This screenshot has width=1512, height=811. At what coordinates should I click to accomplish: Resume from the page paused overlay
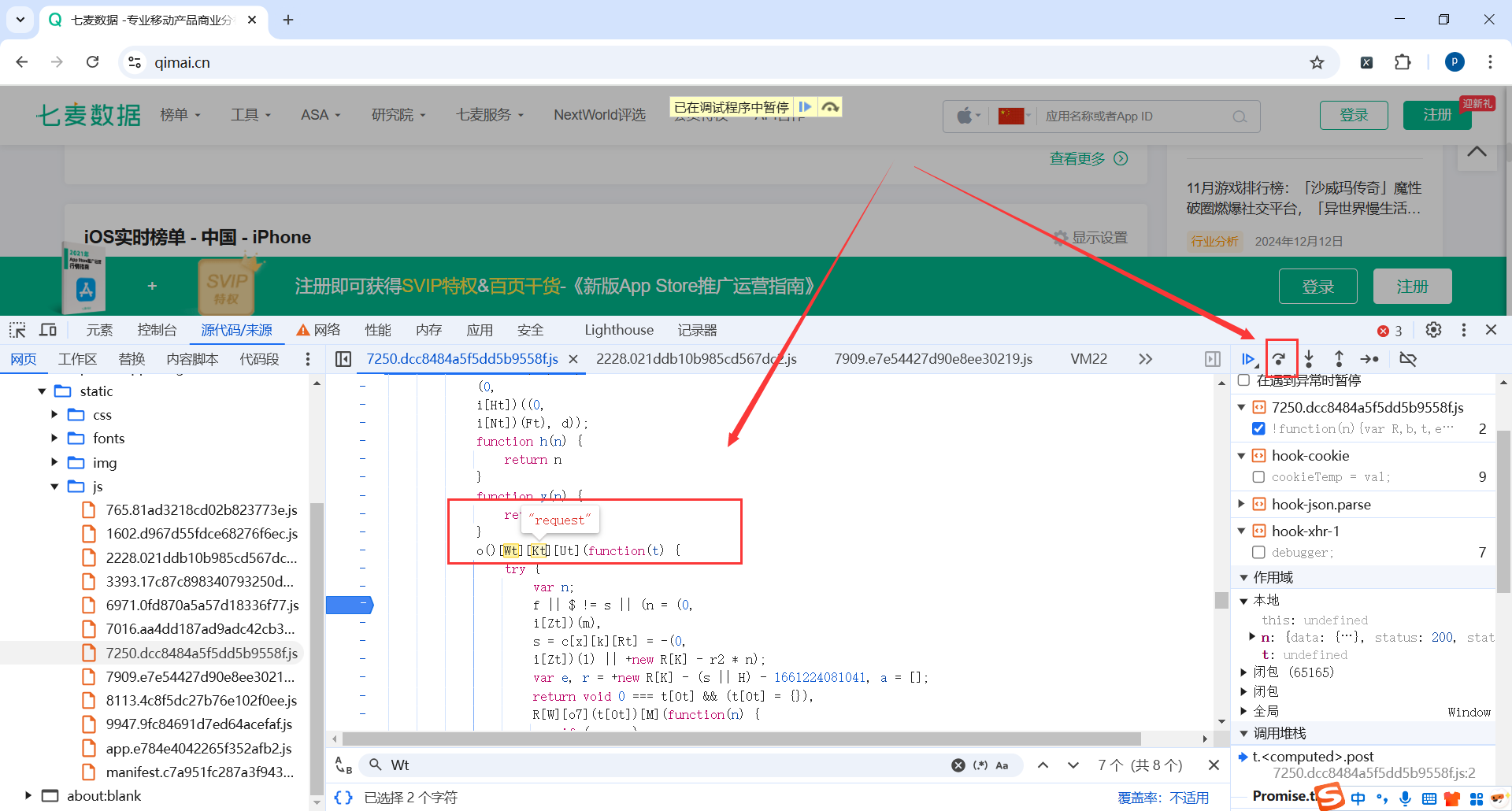tap(805, 106)
